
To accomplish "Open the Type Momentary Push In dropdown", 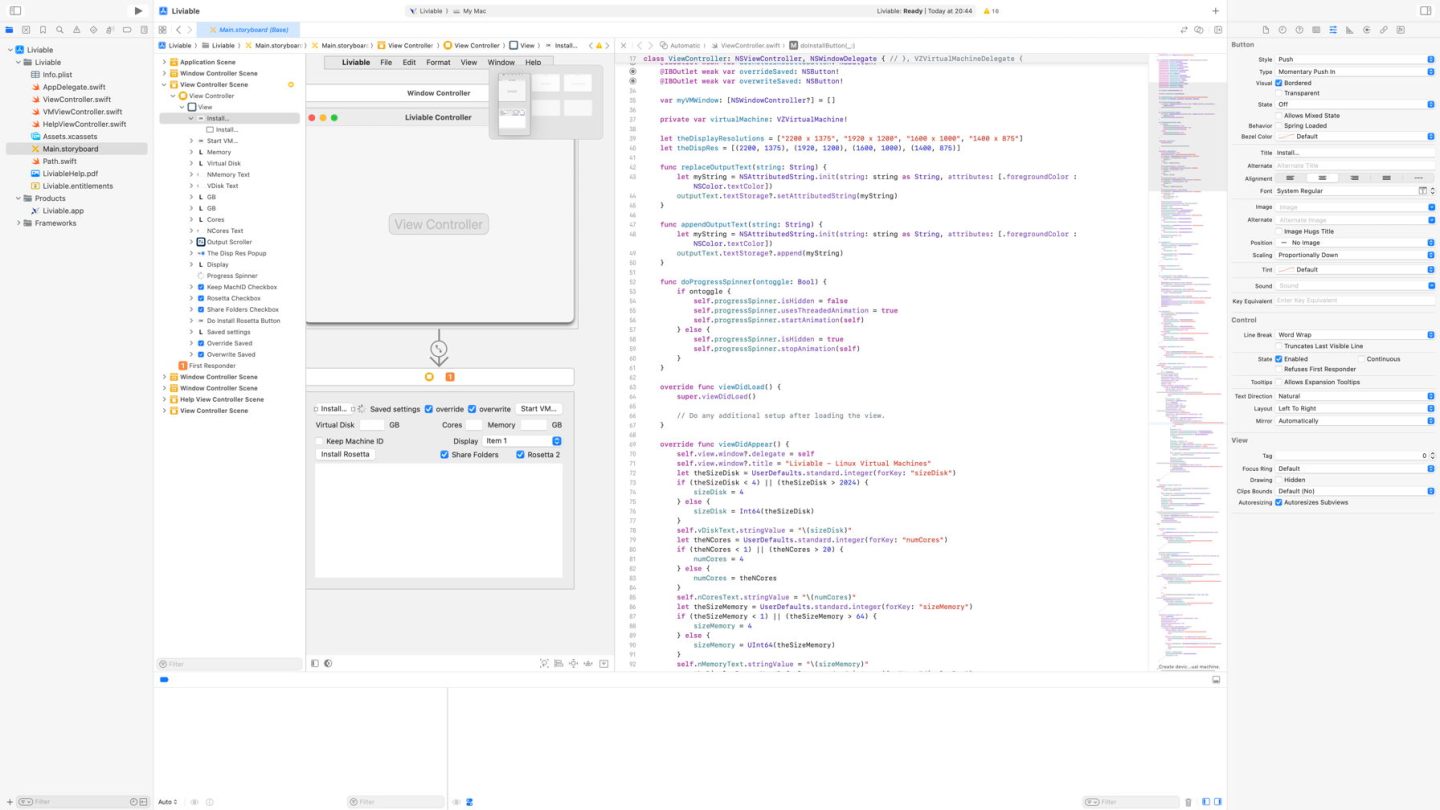I will [1355, 72].
